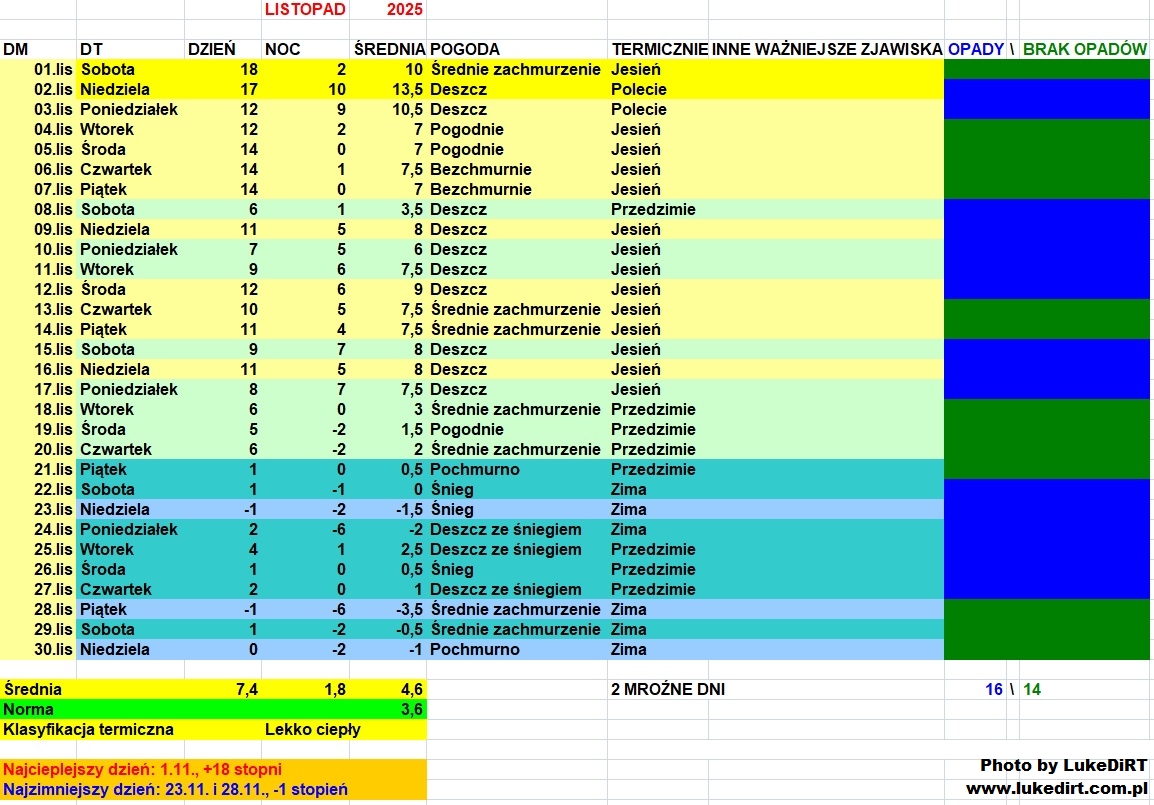The image size is (1154, 805).
Task: Select the Bezchmurnie cell for 06.lis
Action: (x=480, y=169)
